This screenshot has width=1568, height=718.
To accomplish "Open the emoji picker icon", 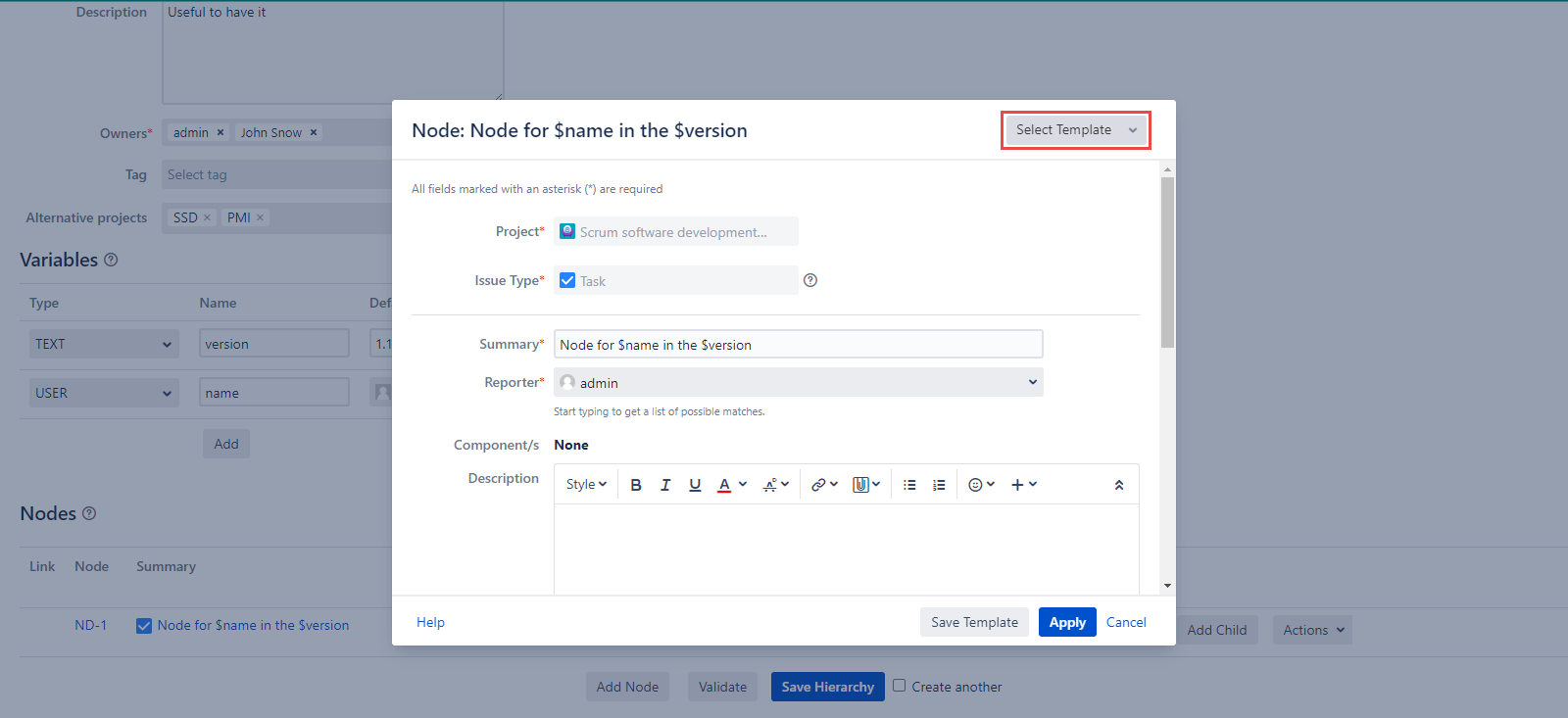I will 980,485.
